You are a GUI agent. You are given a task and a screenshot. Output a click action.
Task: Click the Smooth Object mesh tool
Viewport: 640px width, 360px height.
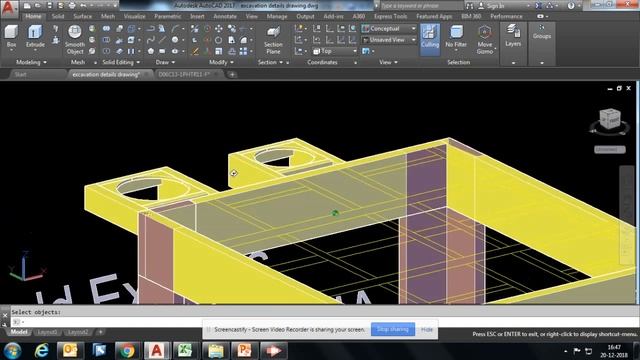click(75, 40)
